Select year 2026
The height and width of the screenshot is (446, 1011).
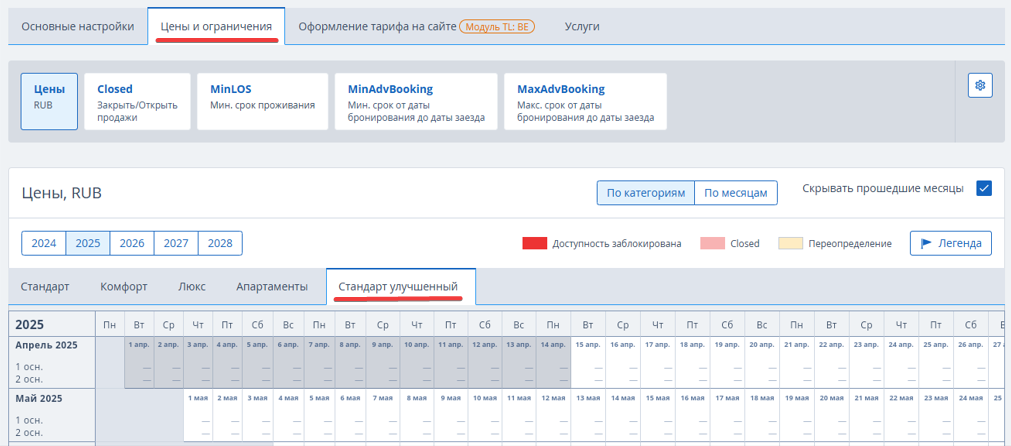(132, 244)
